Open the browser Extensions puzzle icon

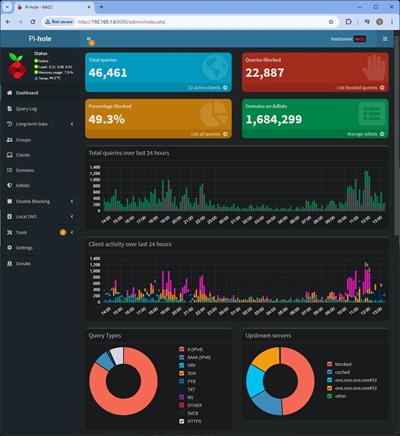pos(348,22)
